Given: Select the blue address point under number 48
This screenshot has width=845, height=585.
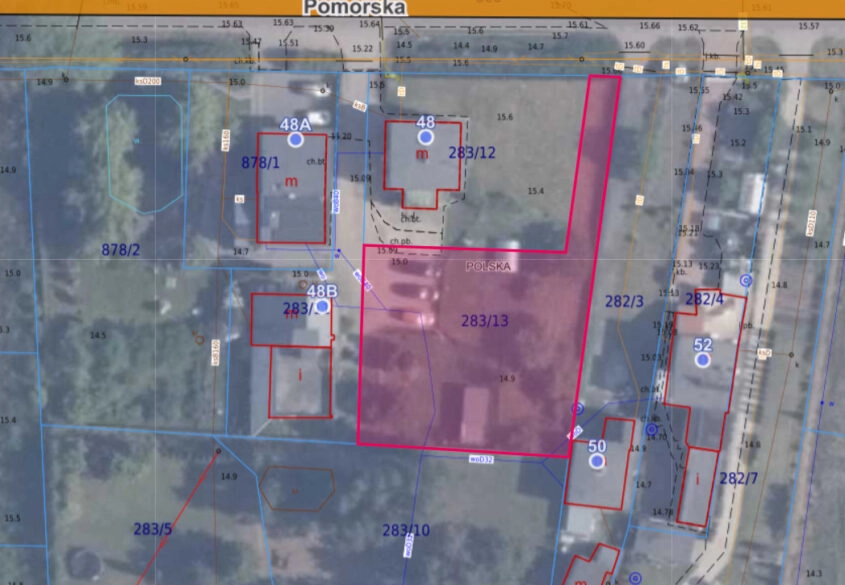Looking at the screenshot, I should [x=426, y=137].
